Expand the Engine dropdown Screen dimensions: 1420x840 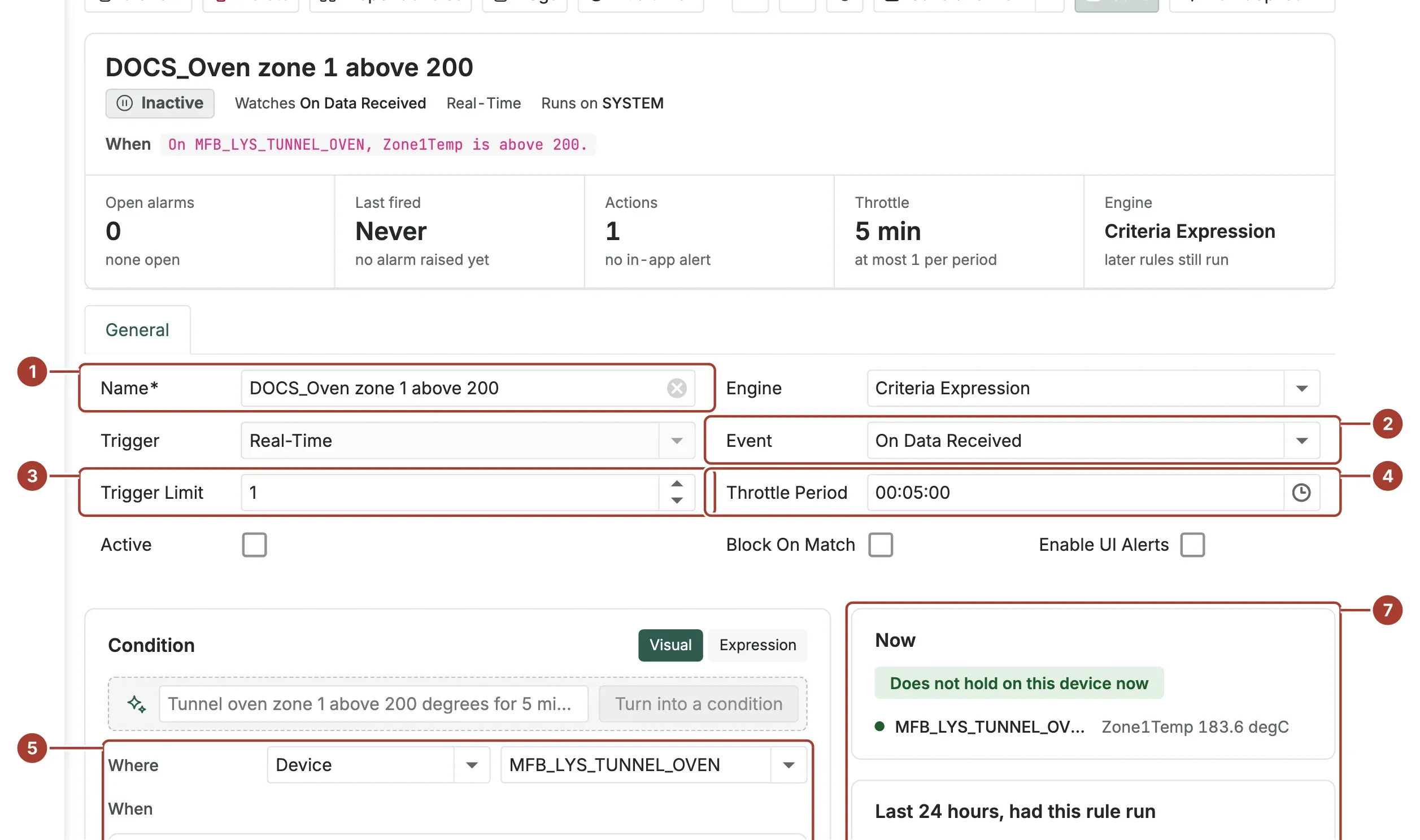click(1301, 388)
